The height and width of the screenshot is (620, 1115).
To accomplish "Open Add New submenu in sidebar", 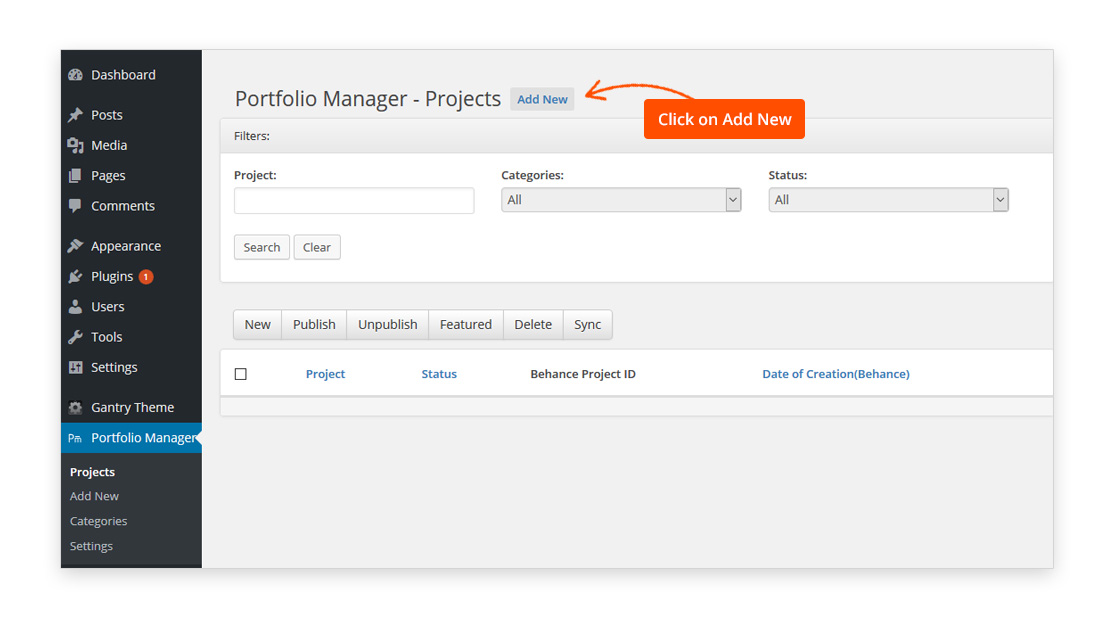I will (x=94, y=496).
